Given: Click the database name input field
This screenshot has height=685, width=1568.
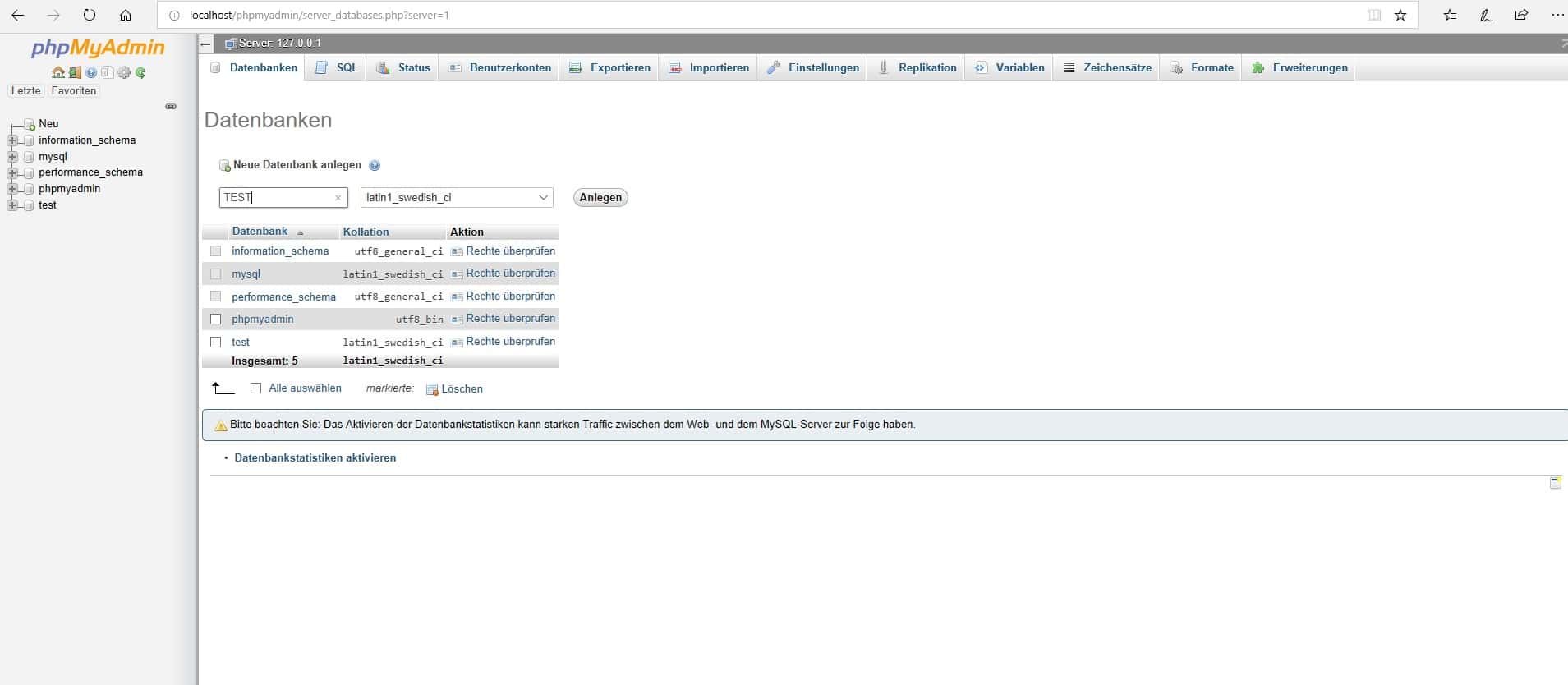Looking at the screenshot, I should [277, 197].
